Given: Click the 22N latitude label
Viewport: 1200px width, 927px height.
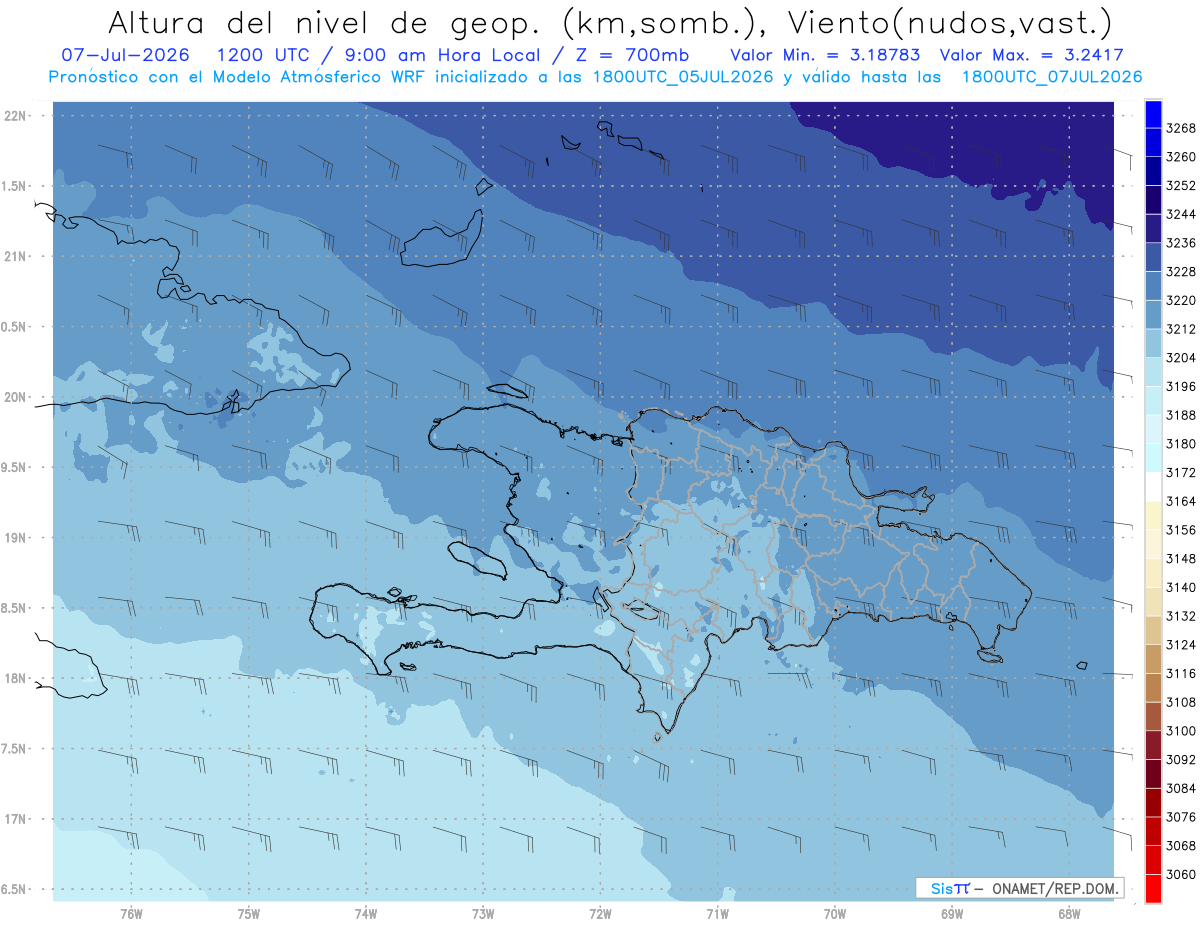Looking at the screenshot, I should pyautogui.click(x=15, y=116).
